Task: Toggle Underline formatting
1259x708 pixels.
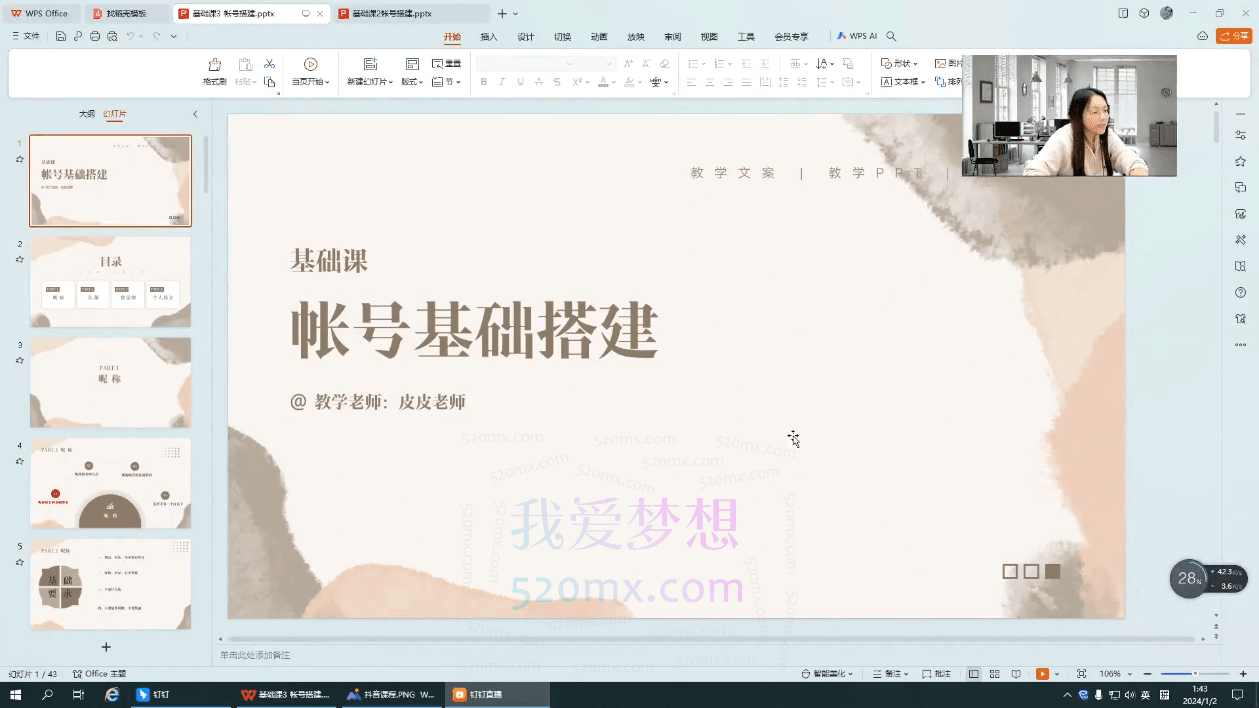Action: point(520,82)
